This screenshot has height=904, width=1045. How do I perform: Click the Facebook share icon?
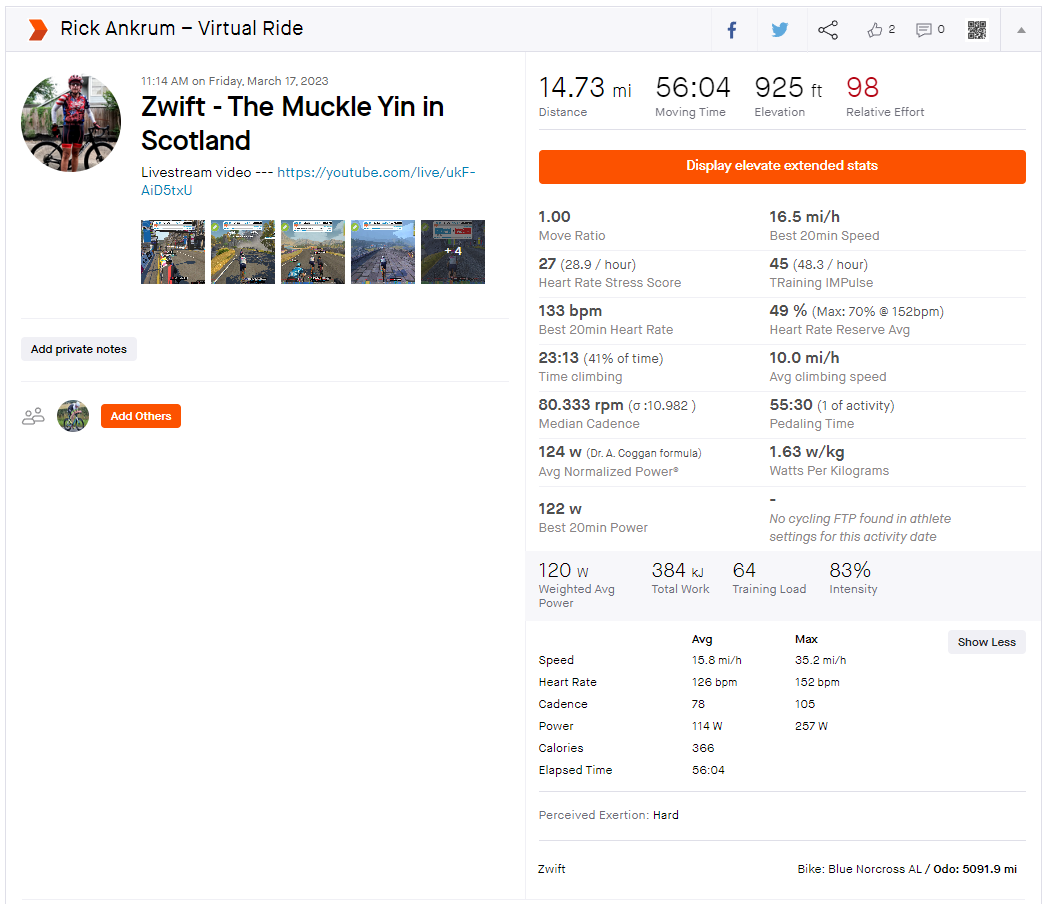coord(731,30)
